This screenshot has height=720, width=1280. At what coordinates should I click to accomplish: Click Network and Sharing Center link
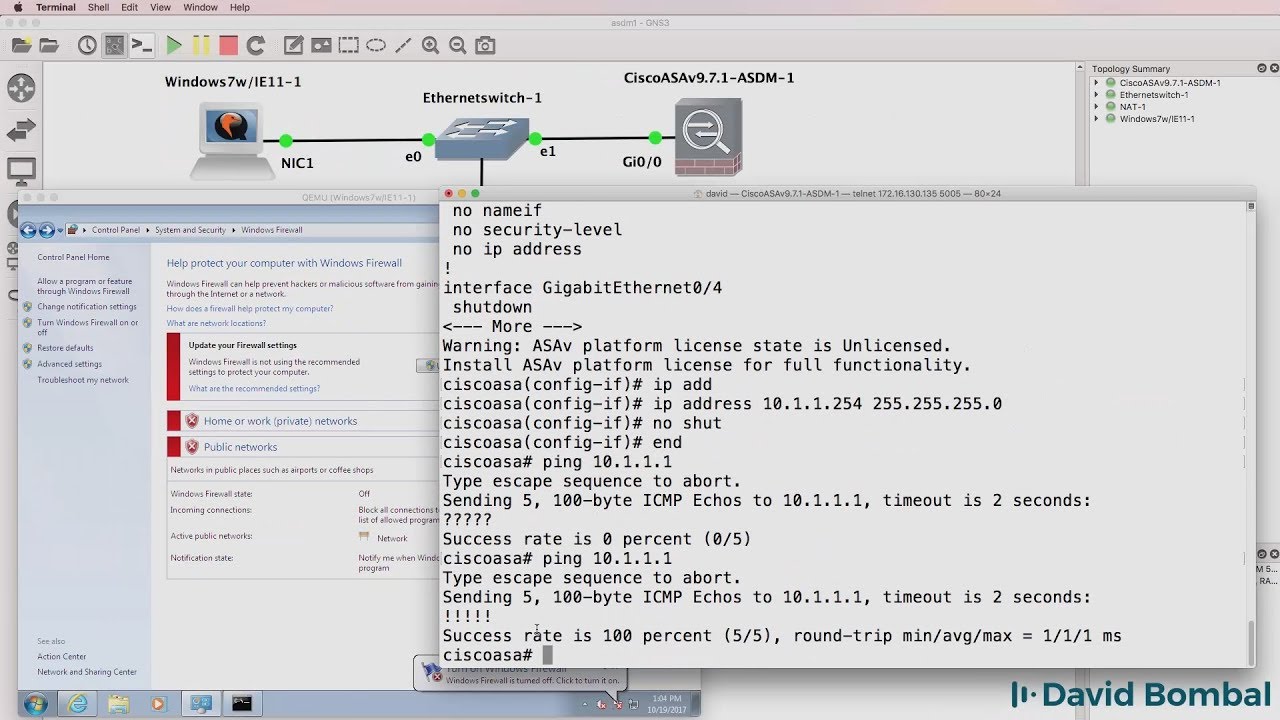[x=87, y=672]
